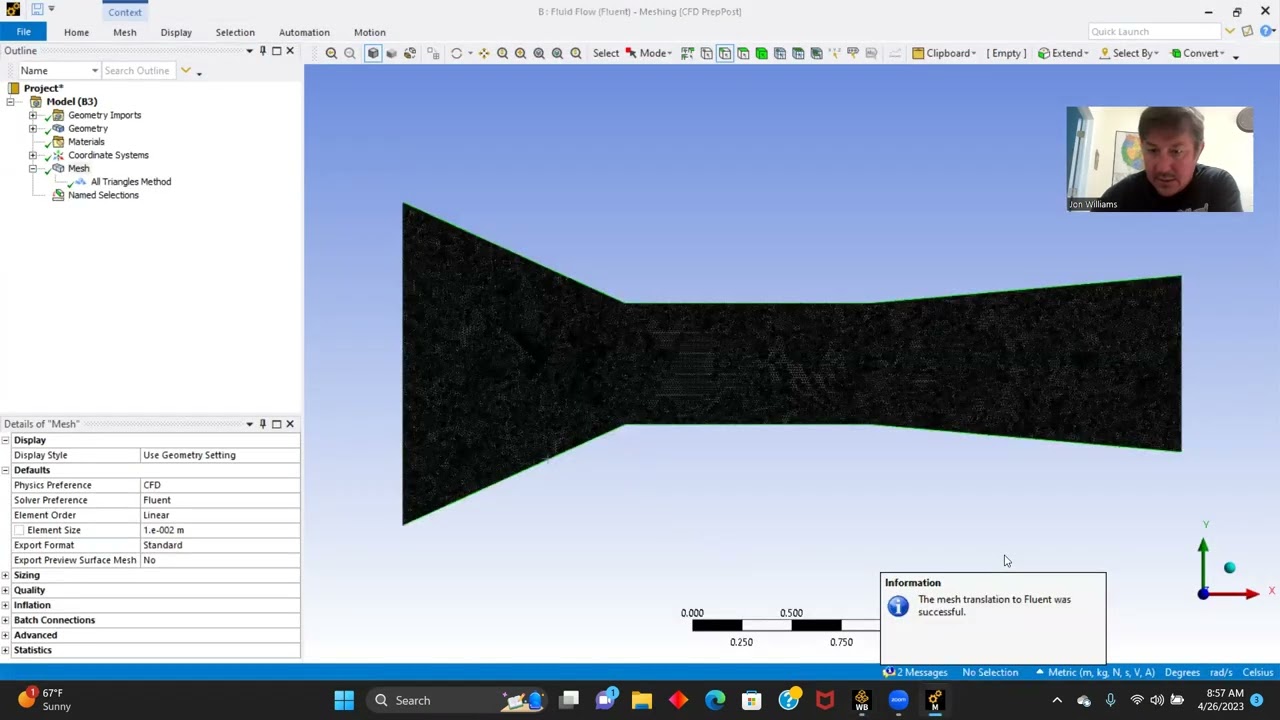Open the Windows Start menu
Viewport: 1280px width, 720px height.
[344, 700]
